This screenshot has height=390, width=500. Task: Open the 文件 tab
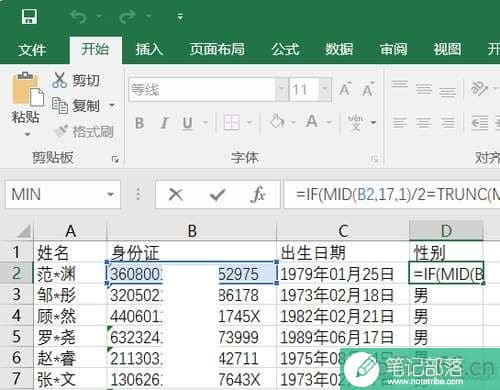pos(32,50)
